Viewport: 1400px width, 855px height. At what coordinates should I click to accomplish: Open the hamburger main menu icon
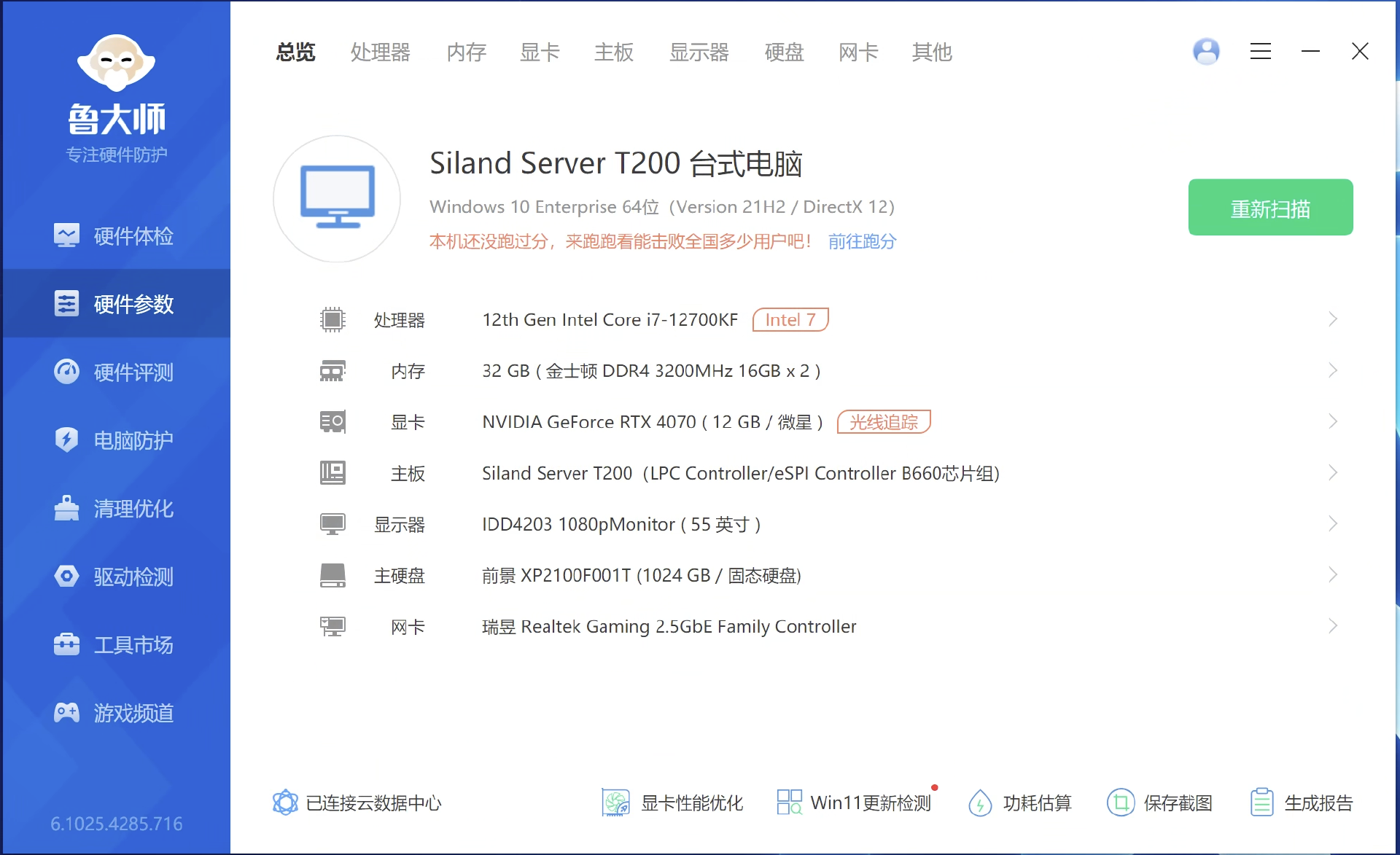1261,51
